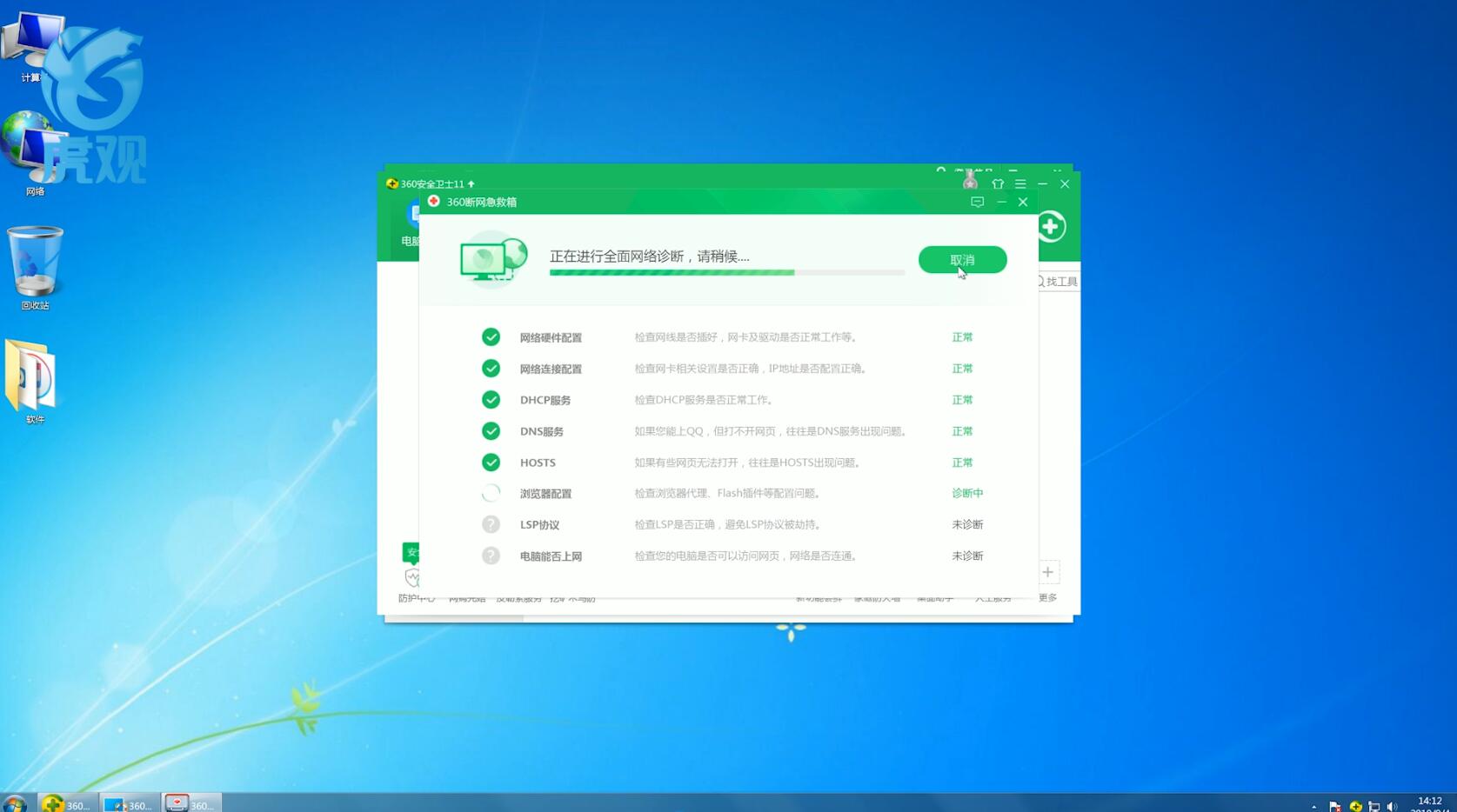Click the 正常 status of 网络硬件配置
The width and height of the screenshot is (1457, 812).
(962, 337)
